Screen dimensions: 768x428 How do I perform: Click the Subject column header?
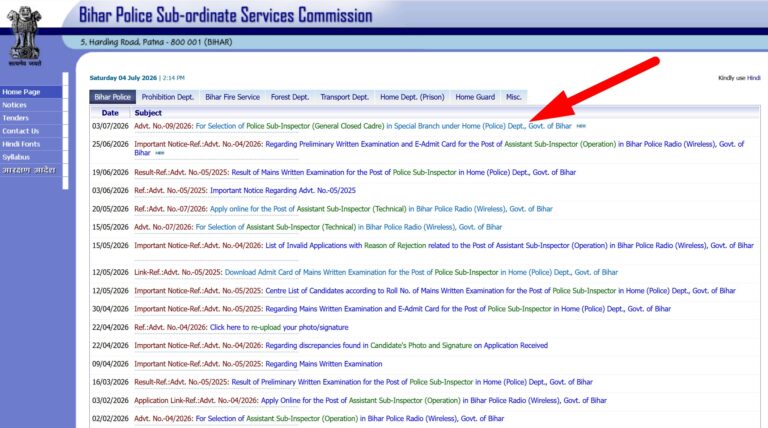(148, 113)
